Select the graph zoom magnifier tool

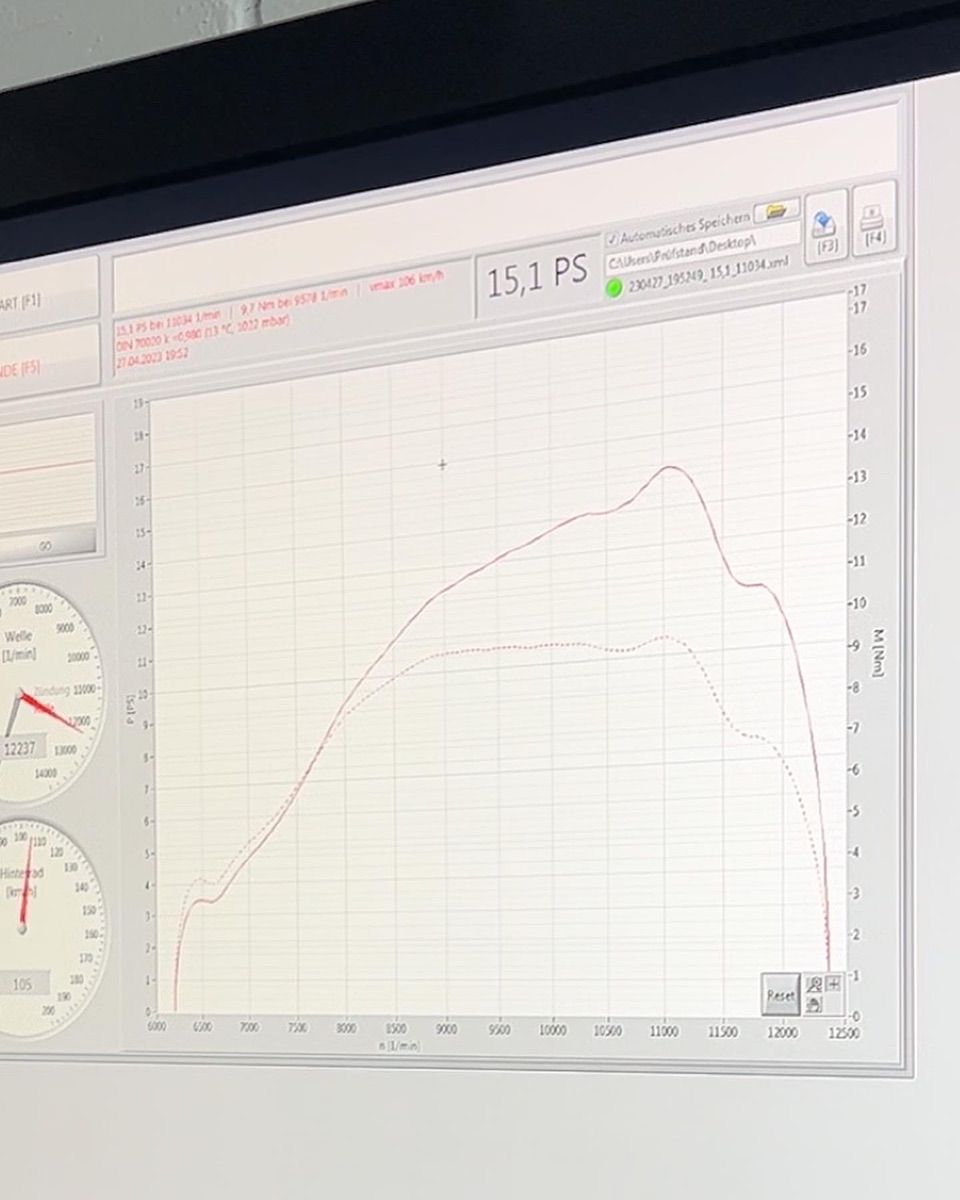[x=815, y=984]
